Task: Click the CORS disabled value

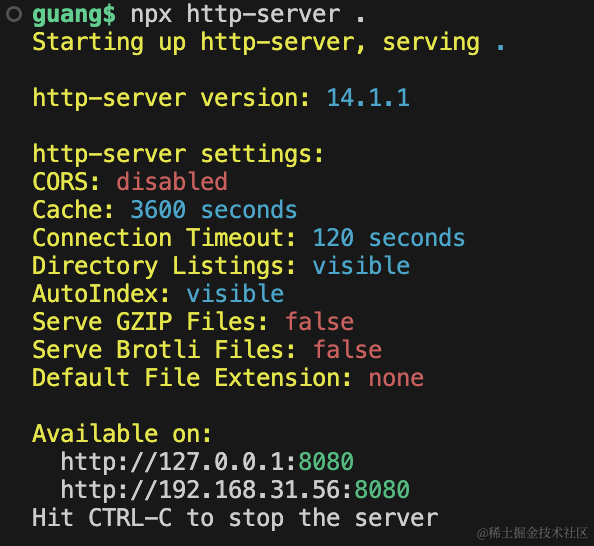Action: tap(172, 181)
